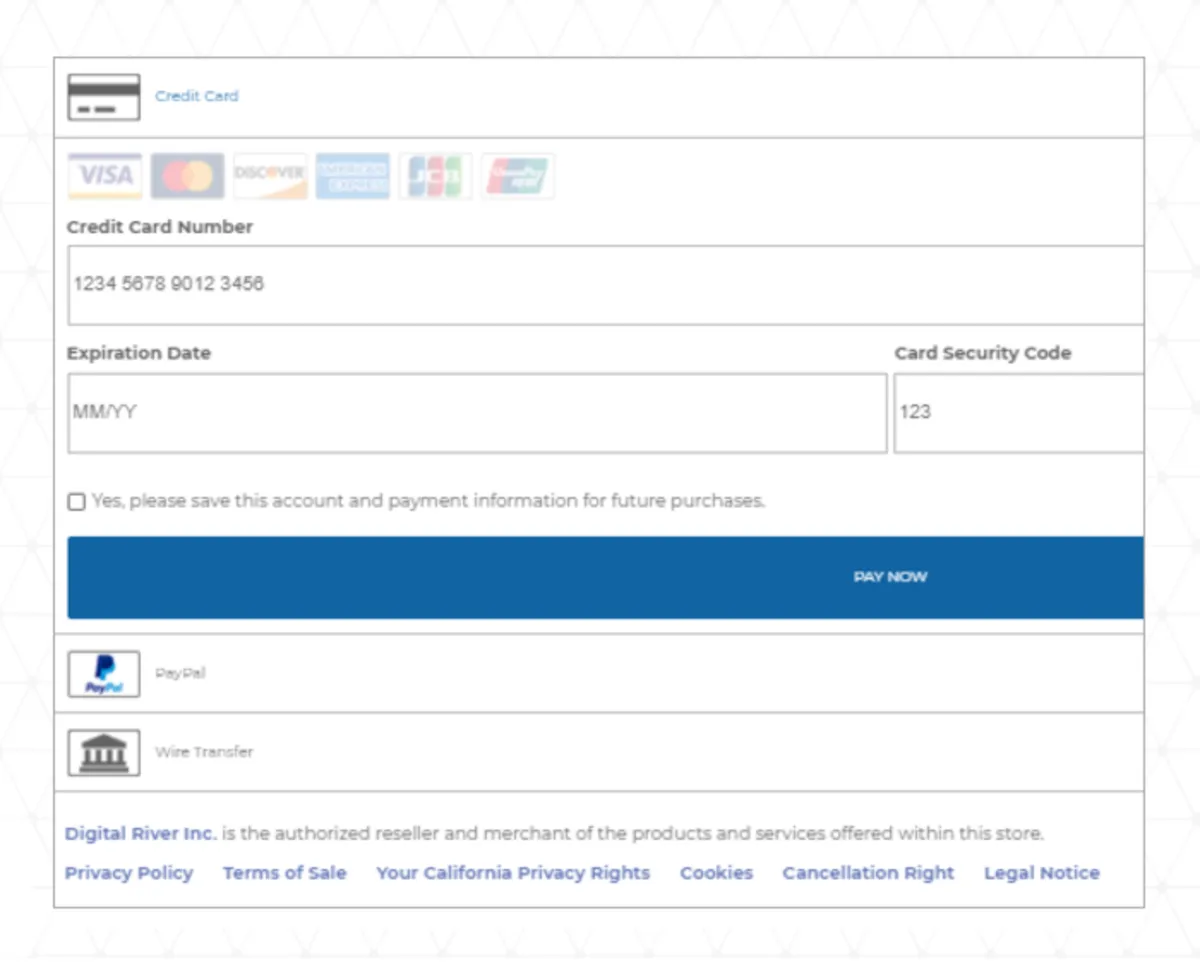Expand the PayPal payment option

(180, 674)
